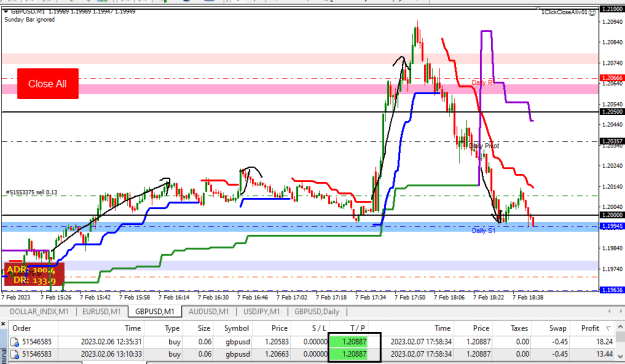Sort by the S / L column header
The height and width of the screenshot is (364, 625).
319,328
